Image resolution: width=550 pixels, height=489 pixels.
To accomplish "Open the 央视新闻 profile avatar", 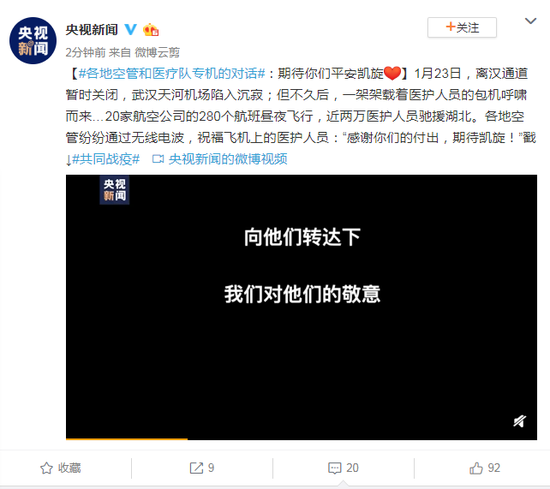I will click(x=33, y=40).
